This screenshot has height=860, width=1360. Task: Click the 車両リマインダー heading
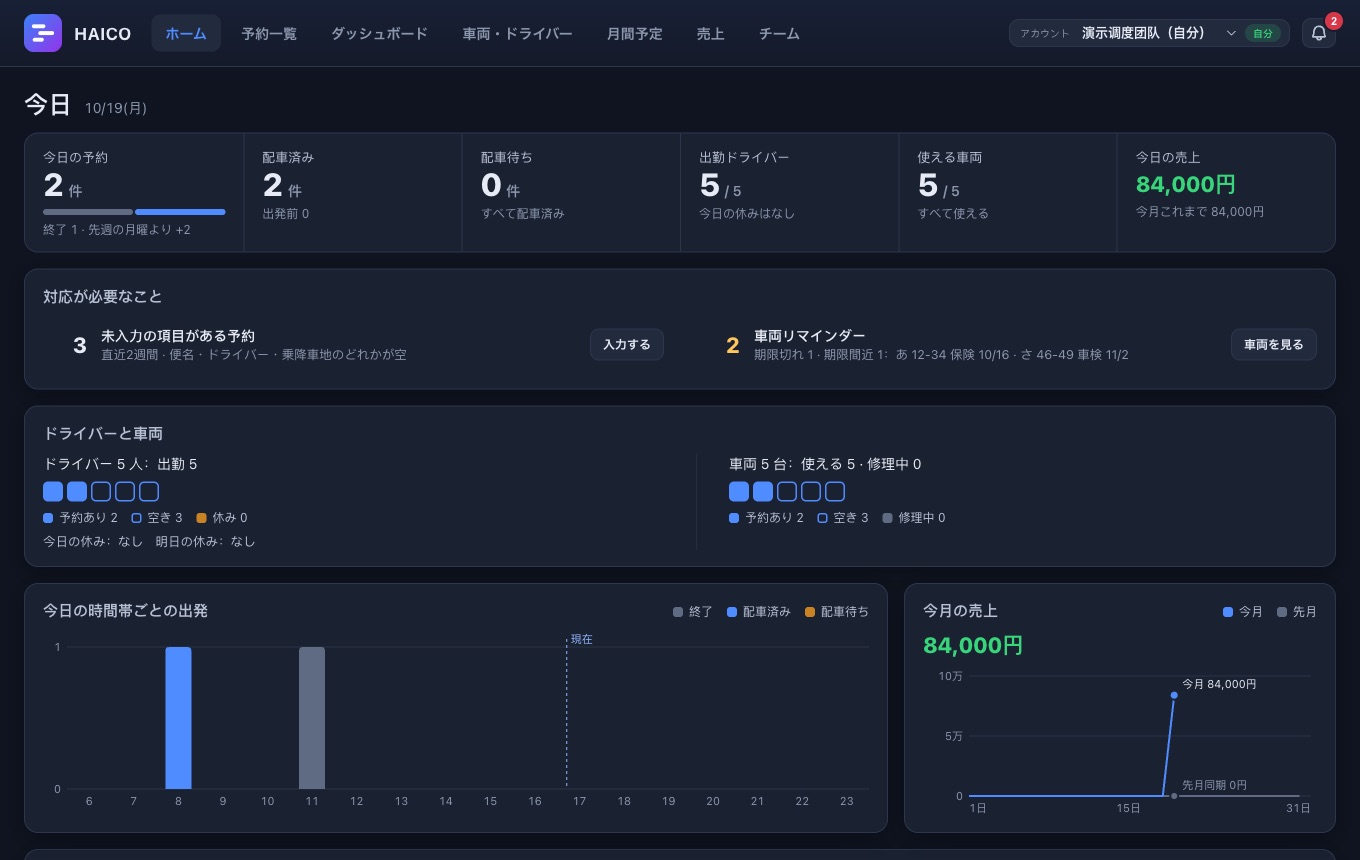[x=810, y=336]
